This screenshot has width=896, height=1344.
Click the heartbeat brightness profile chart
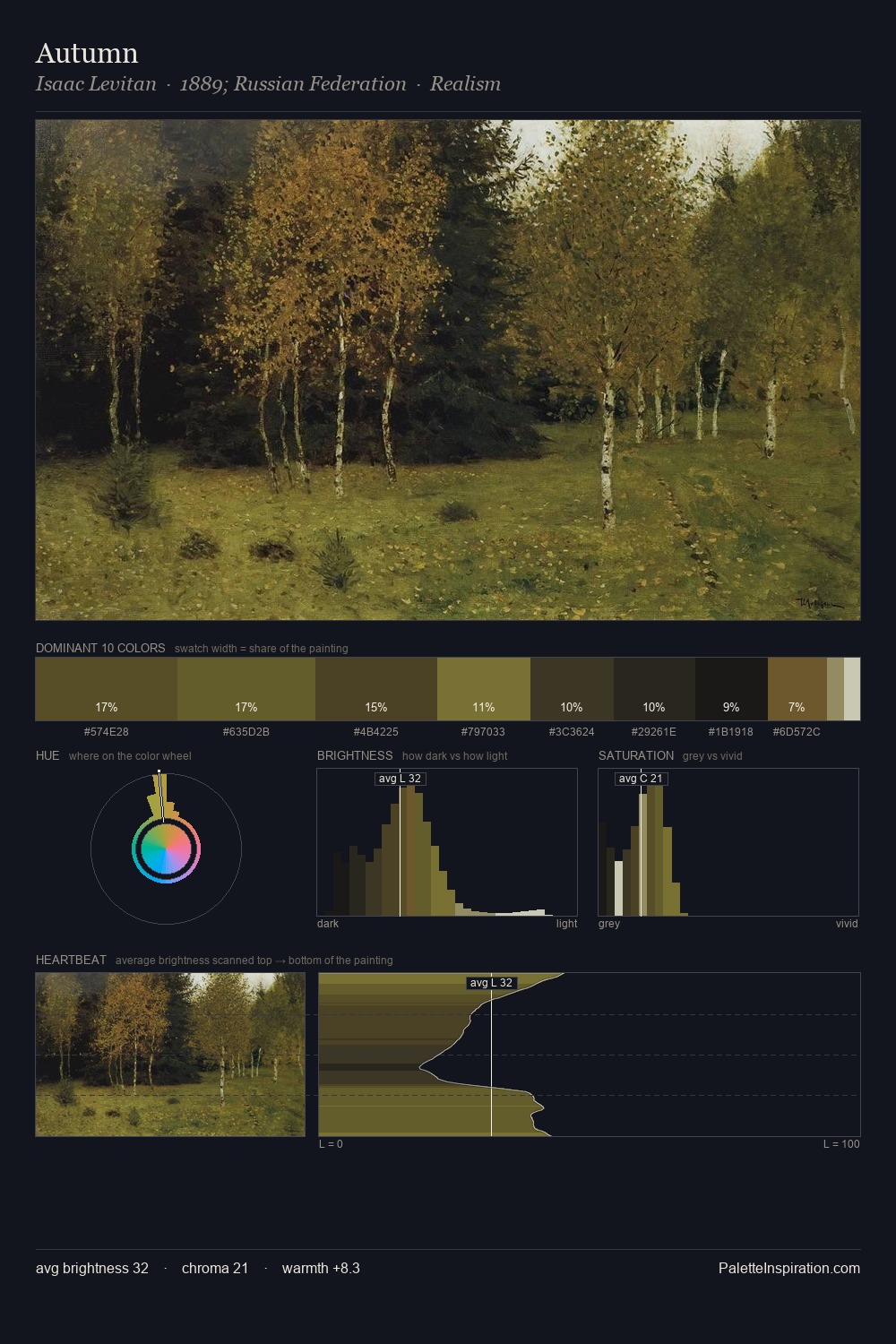point(590,1055)
